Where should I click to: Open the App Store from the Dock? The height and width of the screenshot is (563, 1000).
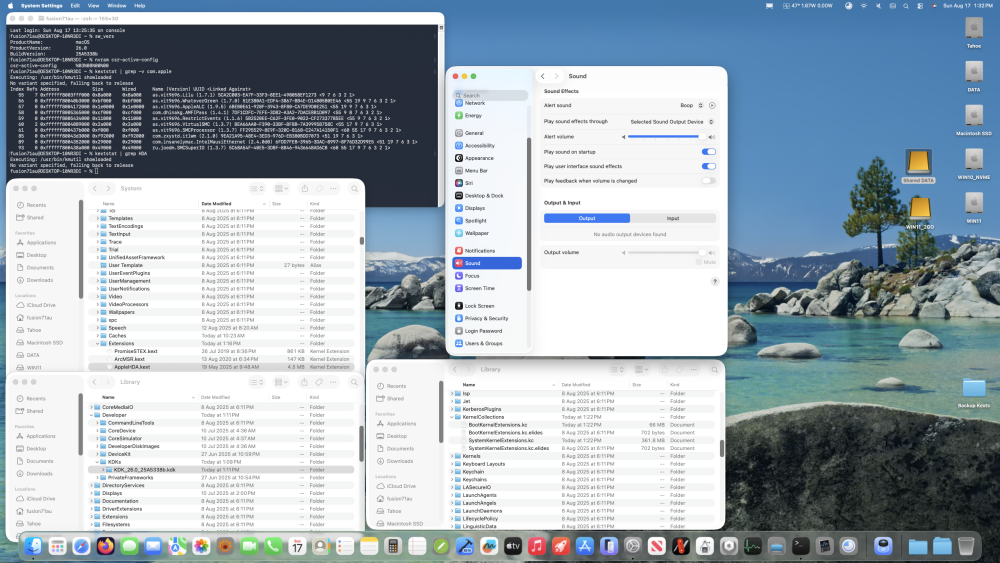pos(585,546)
